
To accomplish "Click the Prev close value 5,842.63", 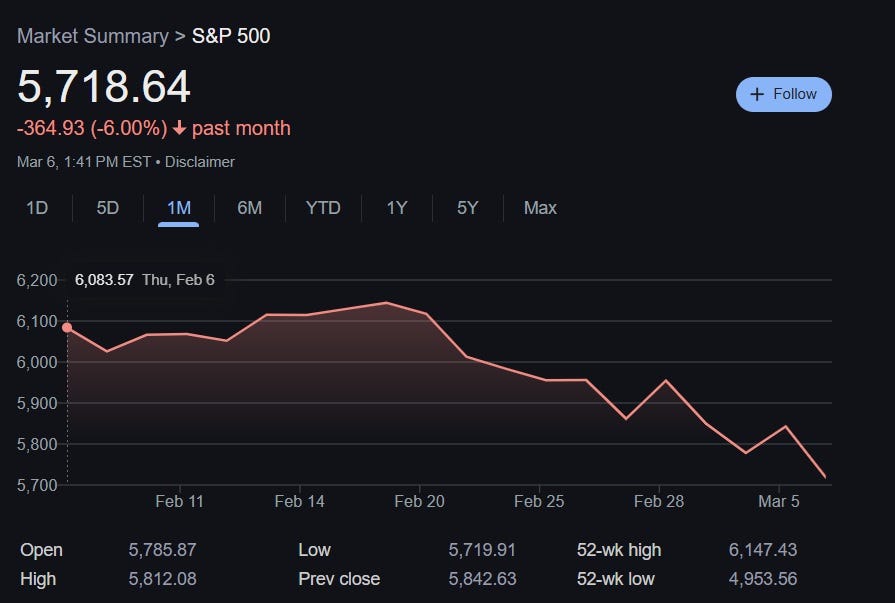I will tap(482, 579).
